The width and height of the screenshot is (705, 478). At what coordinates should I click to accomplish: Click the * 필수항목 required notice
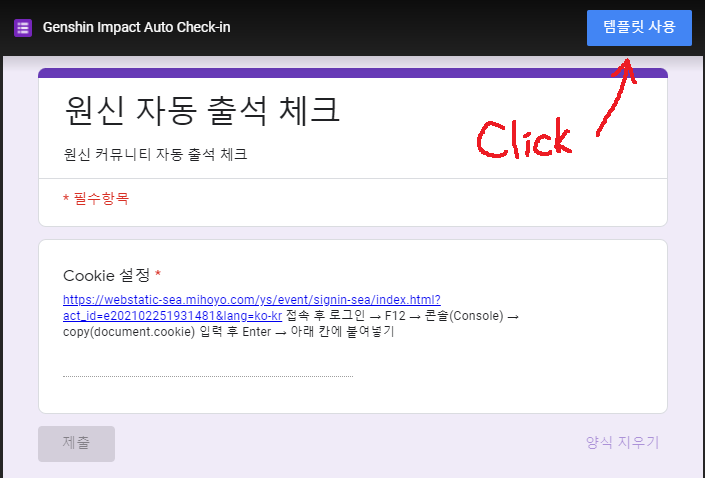pyautogui.click(x=96, y=198)
